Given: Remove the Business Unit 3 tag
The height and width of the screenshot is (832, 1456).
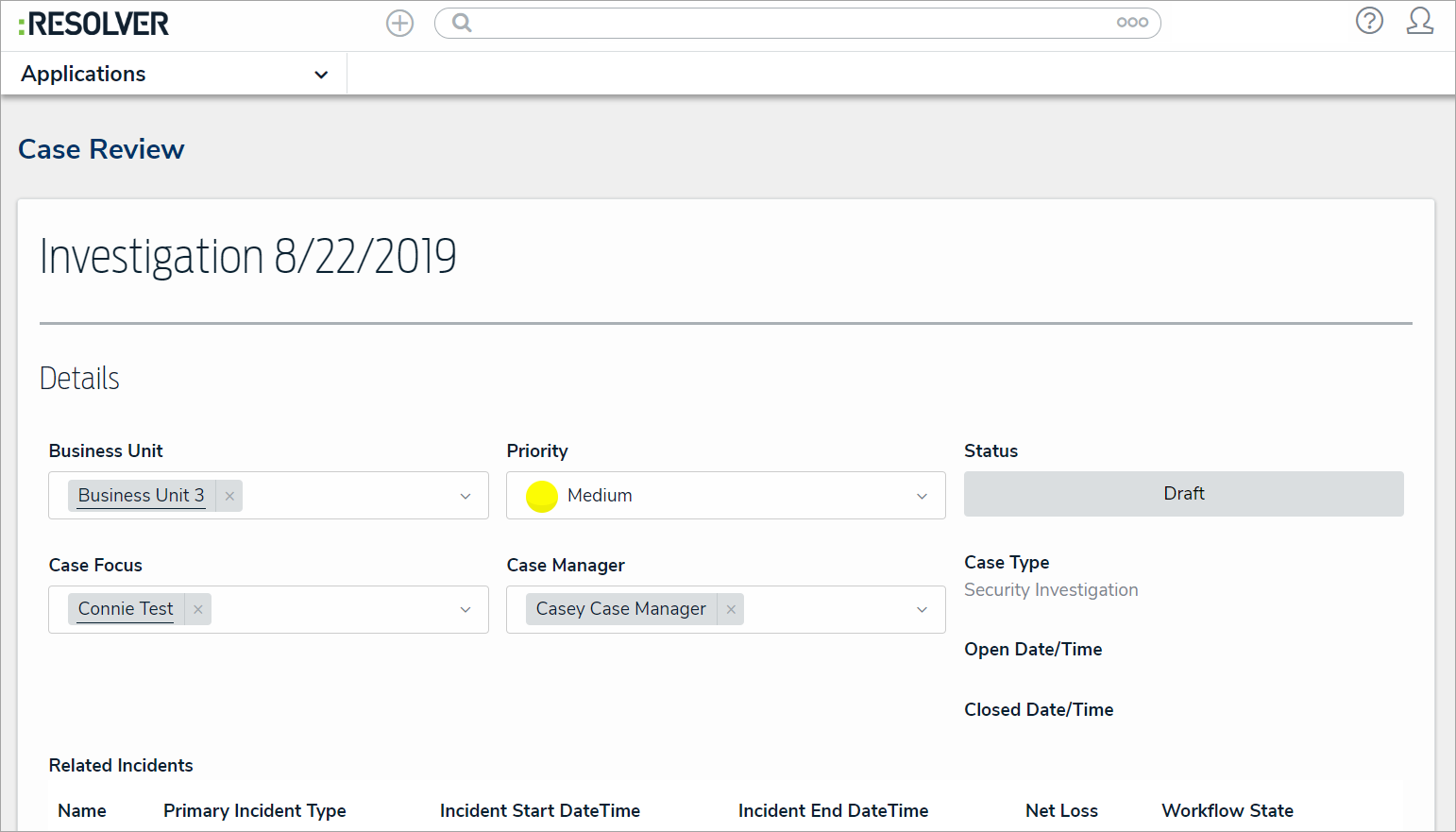Looking at the screenshot, I should (229, 496).
